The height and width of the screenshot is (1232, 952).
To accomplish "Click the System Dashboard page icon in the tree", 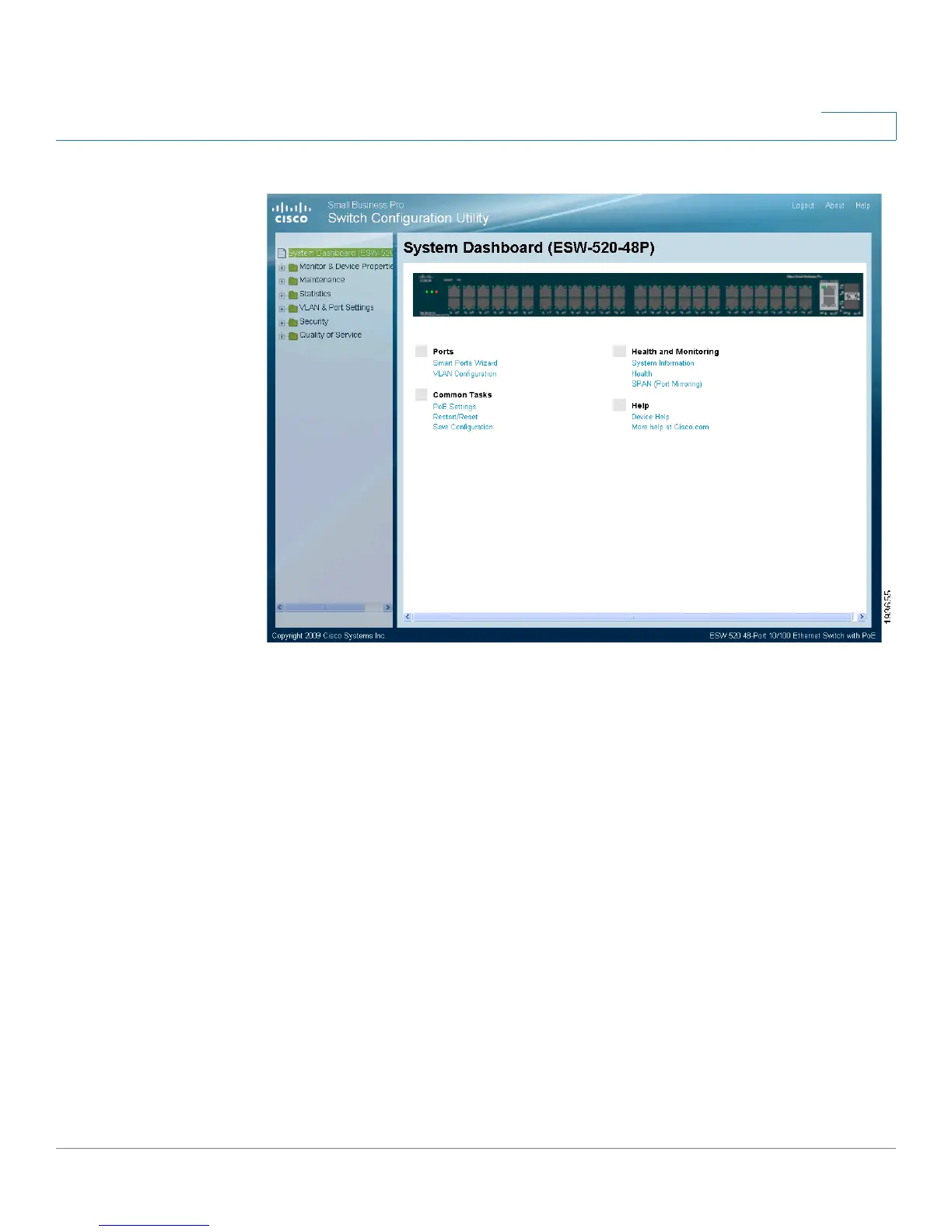I will [x=282, y=253].
